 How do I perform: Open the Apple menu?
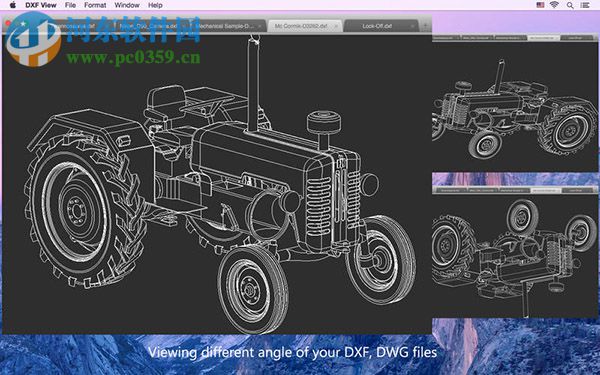(13, 5)
